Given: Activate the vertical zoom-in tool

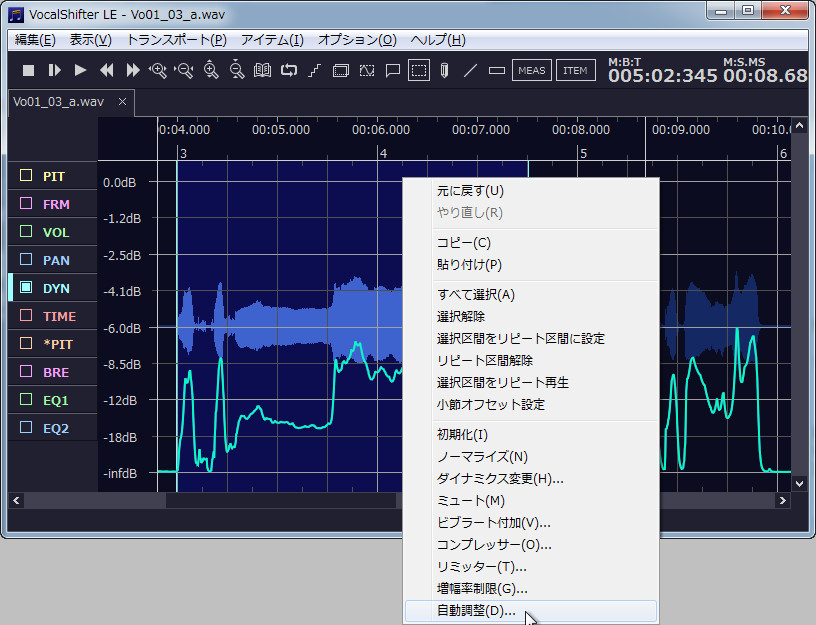Looking at the screenshot, I should (212, 70).
